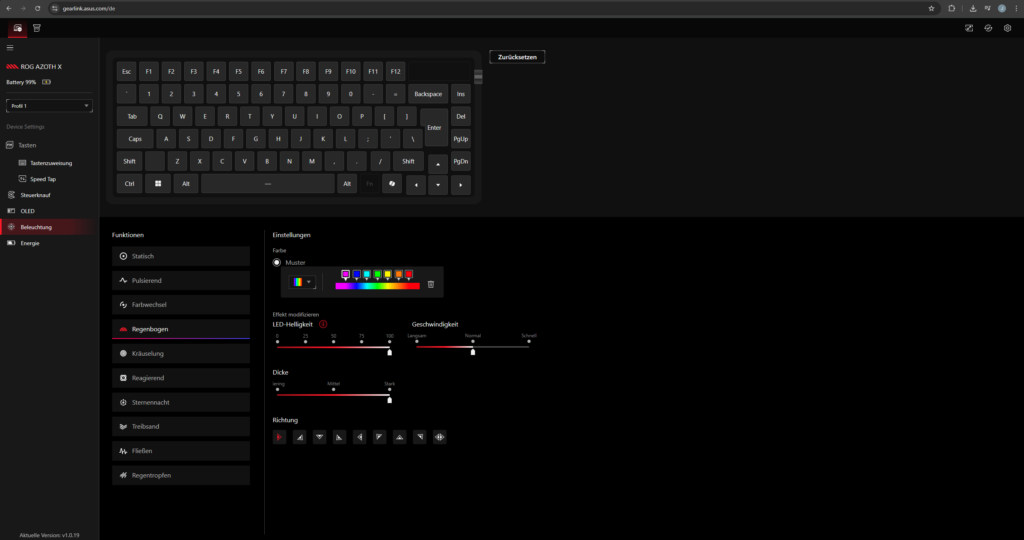Collapse the Tasten sidebar section

click(x=27, y=145)
